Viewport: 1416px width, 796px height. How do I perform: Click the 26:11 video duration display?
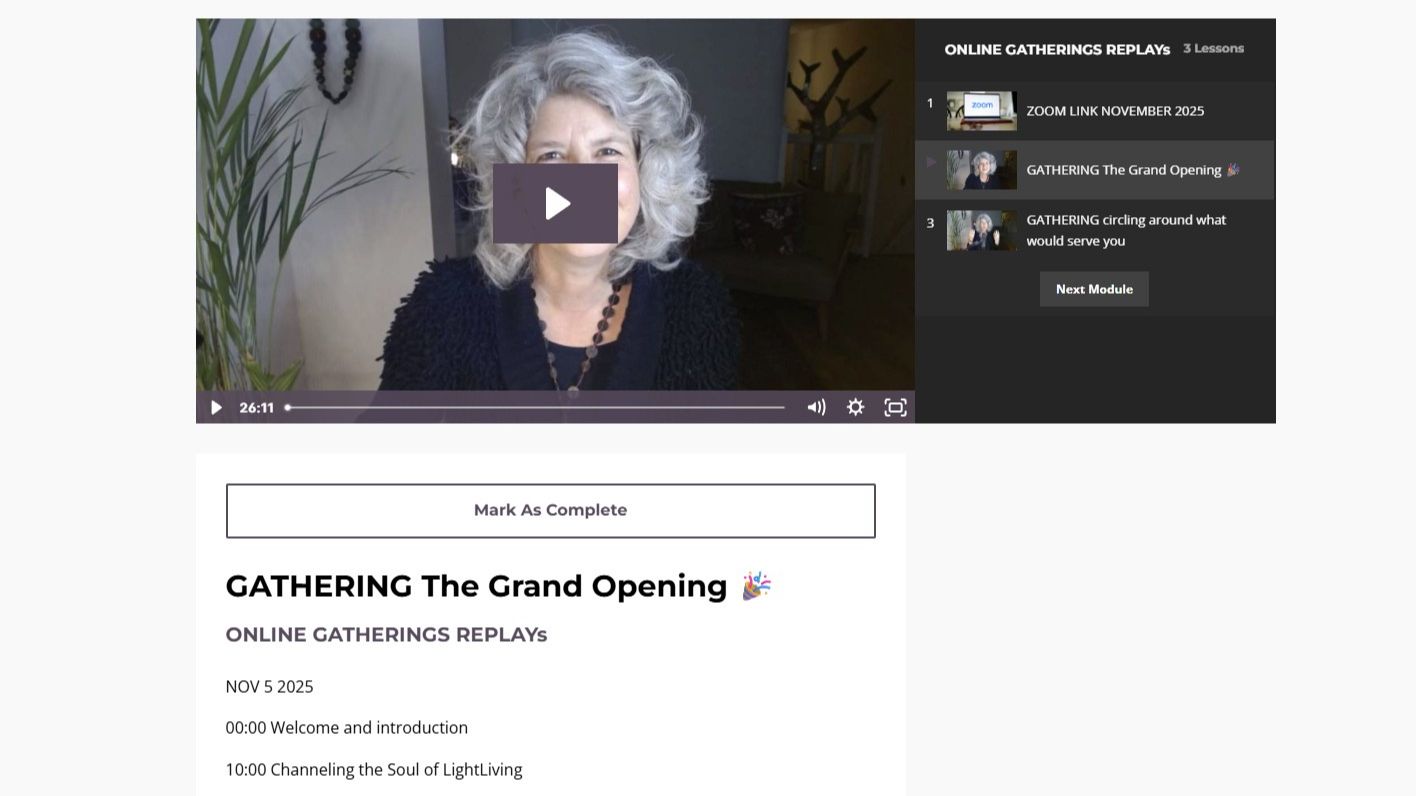click(x=257, y=407)
